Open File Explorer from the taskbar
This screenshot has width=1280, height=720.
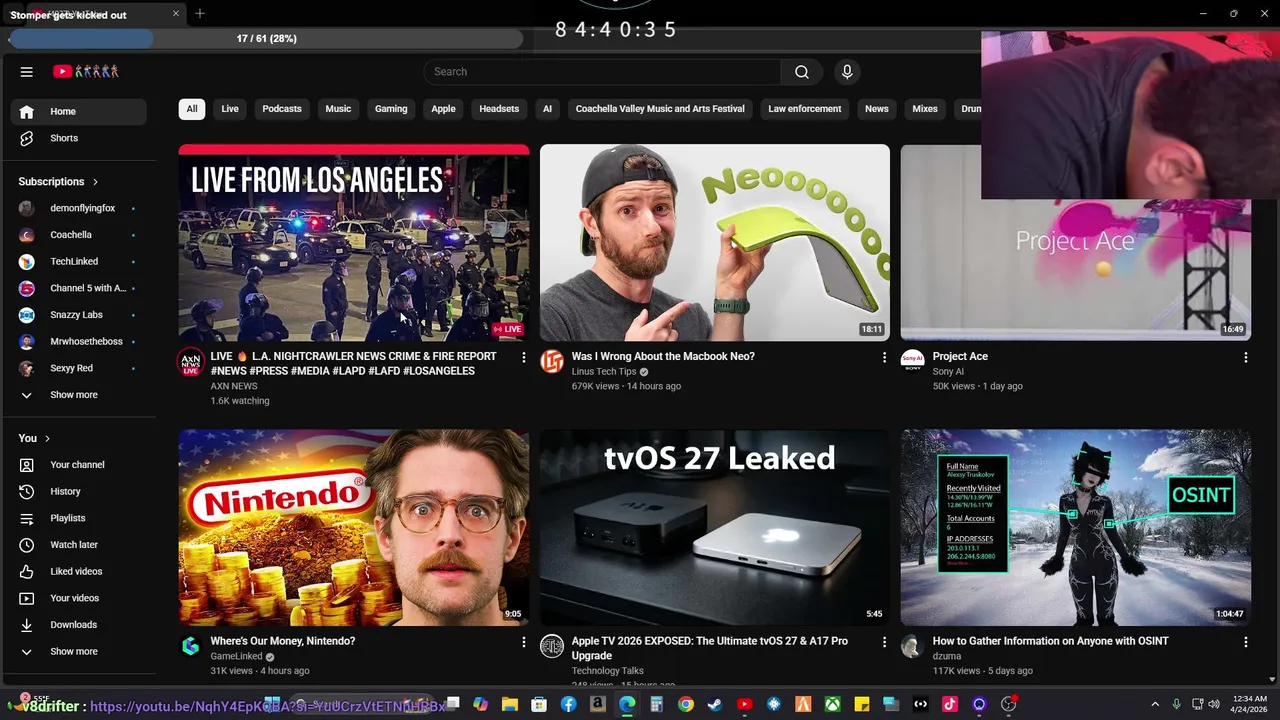[510, 705]
